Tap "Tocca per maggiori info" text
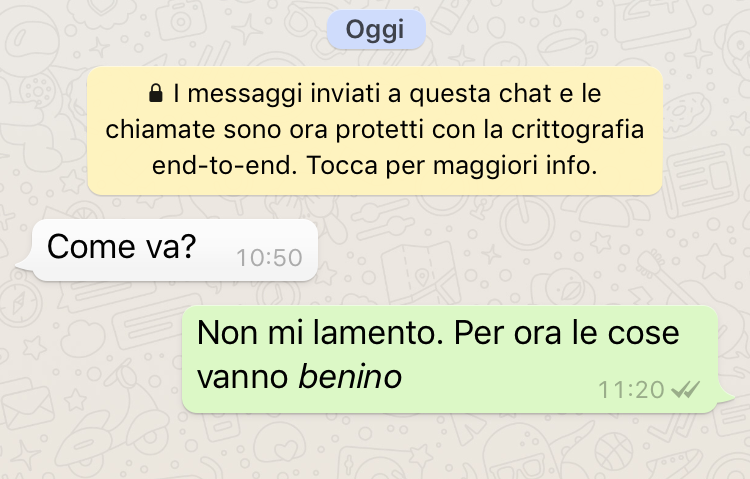Image resolution: width=750 pixels, height=479 pixels. 452,166
